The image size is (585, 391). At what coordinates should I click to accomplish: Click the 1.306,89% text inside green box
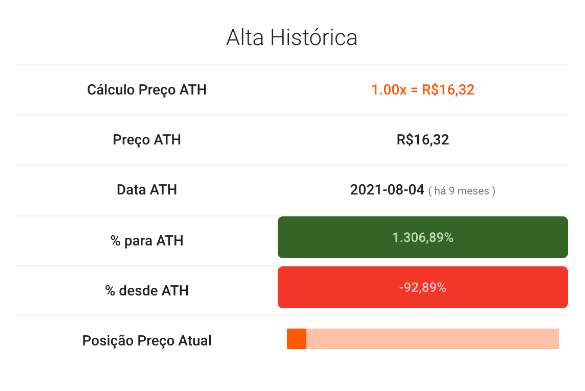pos(423,238)
